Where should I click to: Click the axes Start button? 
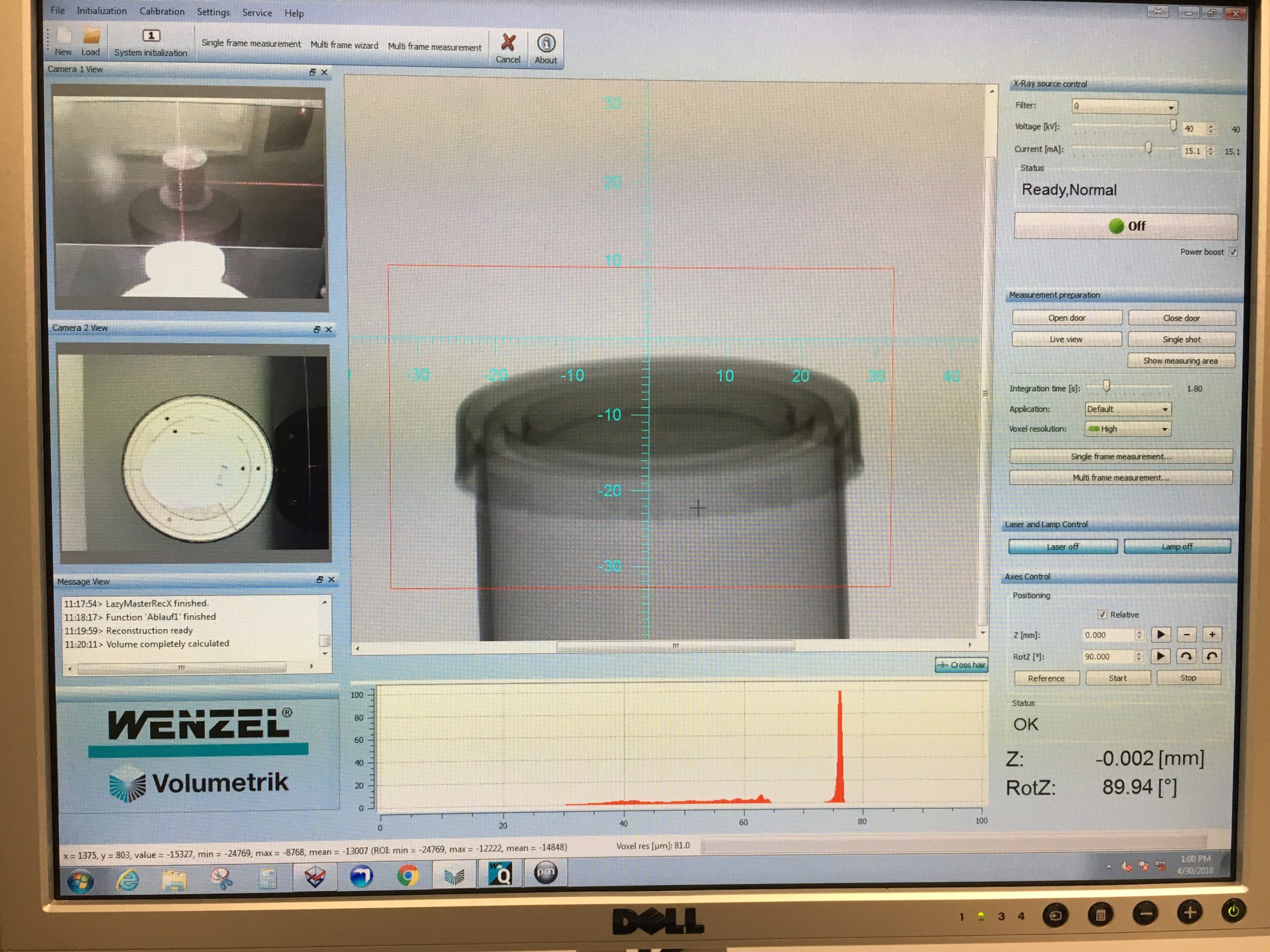point(1117,678)
